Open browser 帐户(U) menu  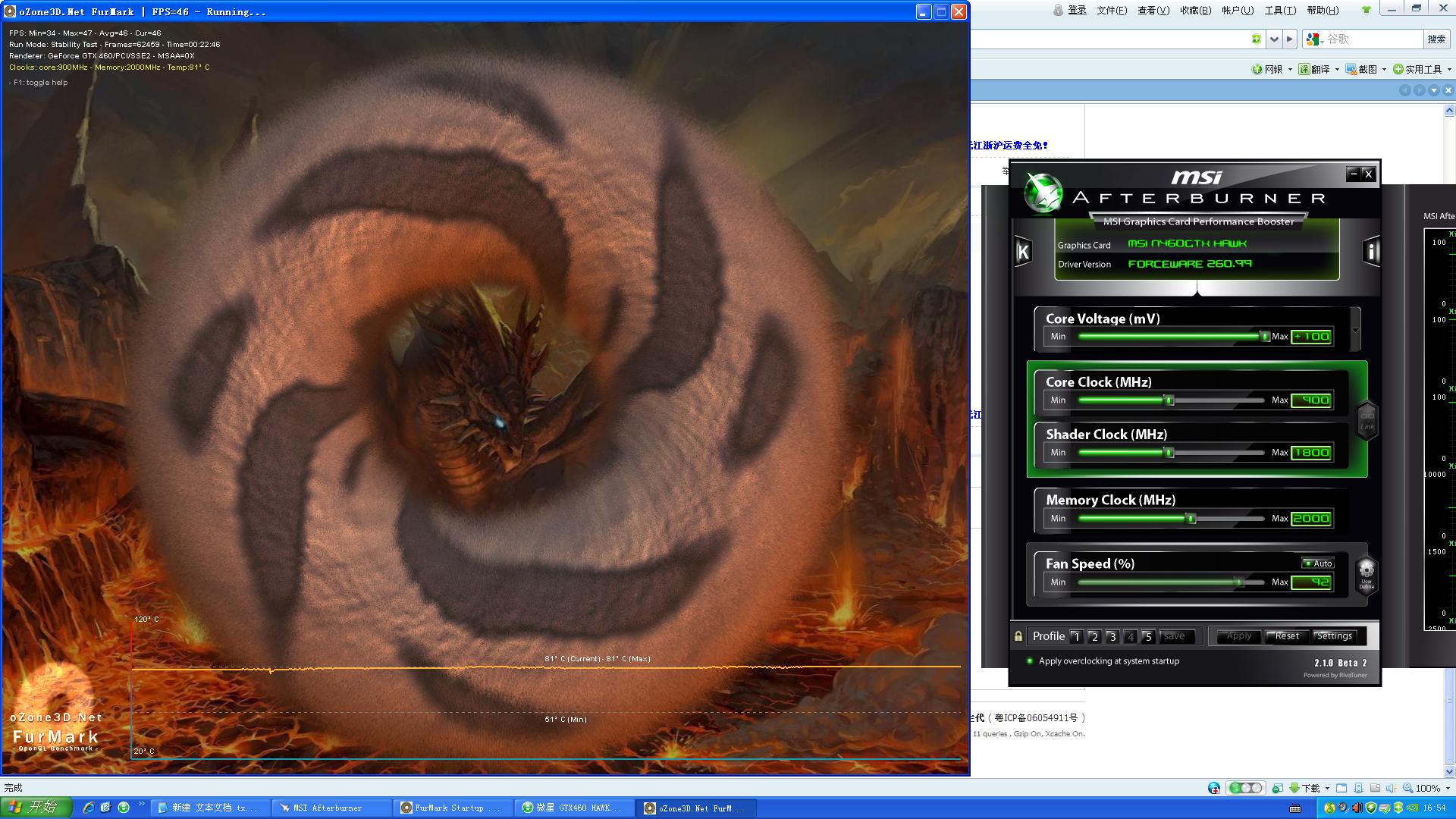pos(1238,11)
